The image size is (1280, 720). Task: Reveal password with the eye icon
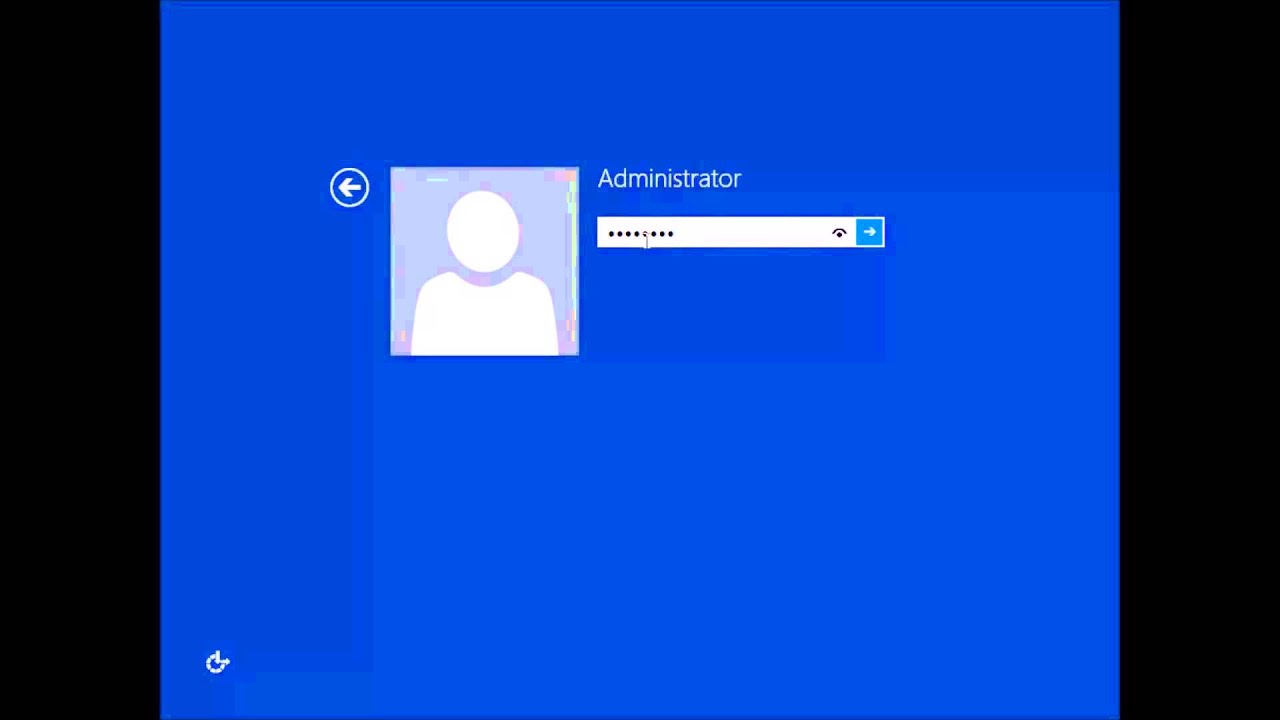point(839,233)
